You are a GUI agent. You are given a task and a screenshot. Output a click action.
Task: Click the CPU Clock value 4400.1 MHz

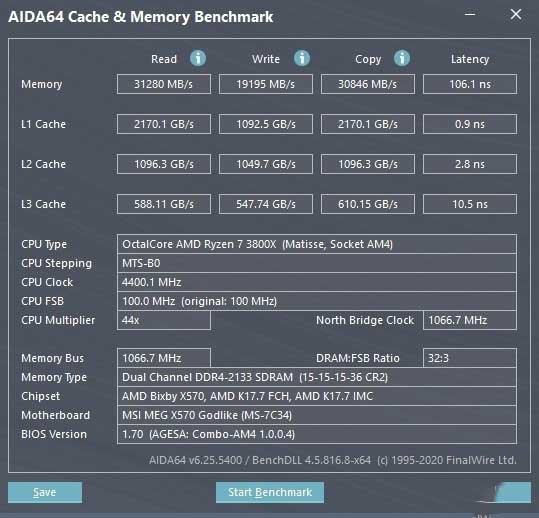317,282
